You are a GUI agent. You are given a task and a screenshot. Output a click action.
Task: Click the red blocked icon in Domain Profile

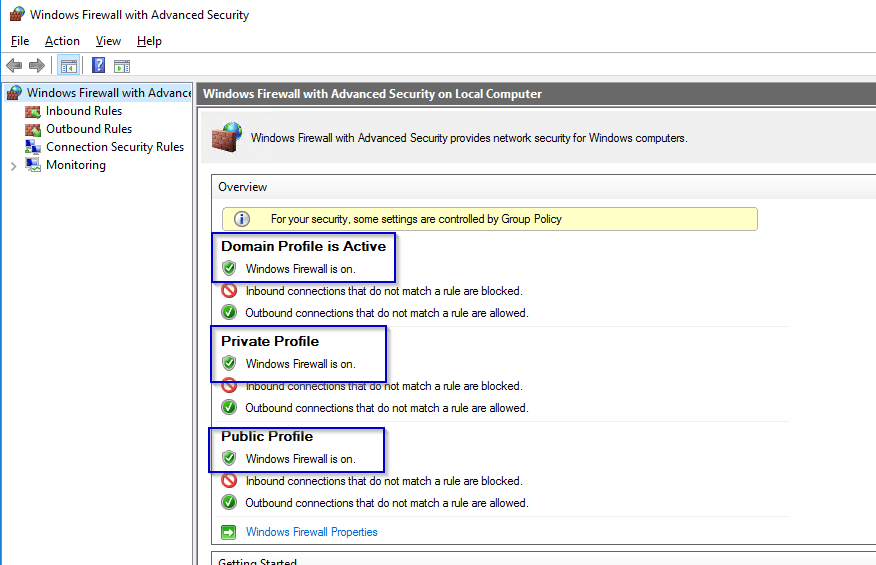pyautogui.click(x=229, y=291)
